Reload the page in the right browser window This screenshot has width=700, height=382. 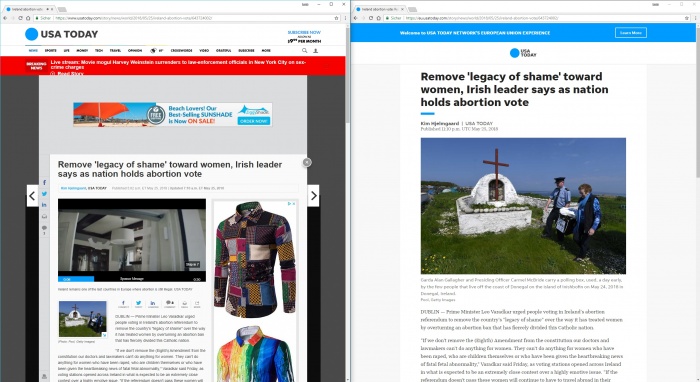371,18
